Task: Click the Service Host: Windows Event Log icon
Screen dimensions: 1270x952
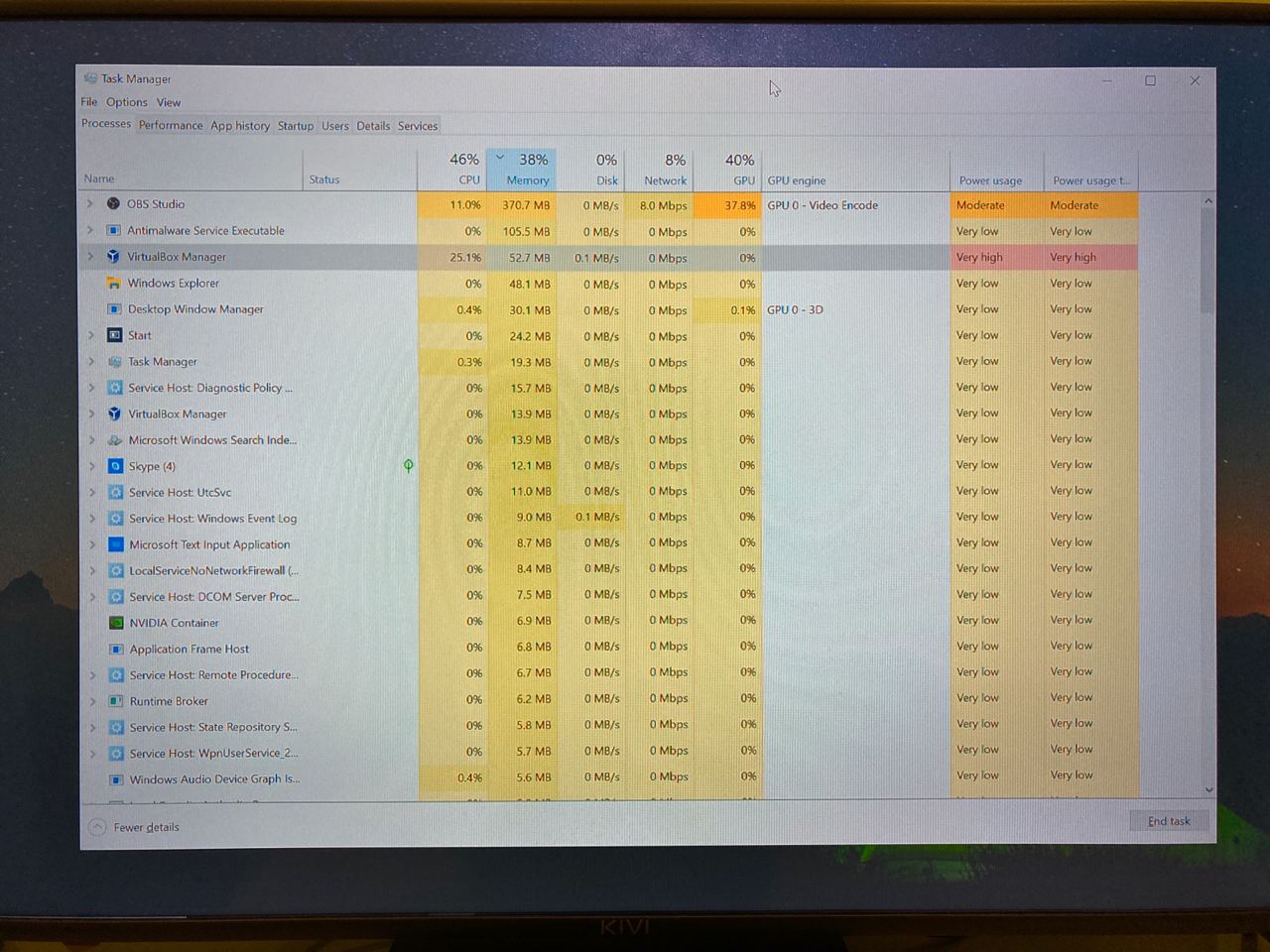Action: pyautogui.click(x=115, y=518)
